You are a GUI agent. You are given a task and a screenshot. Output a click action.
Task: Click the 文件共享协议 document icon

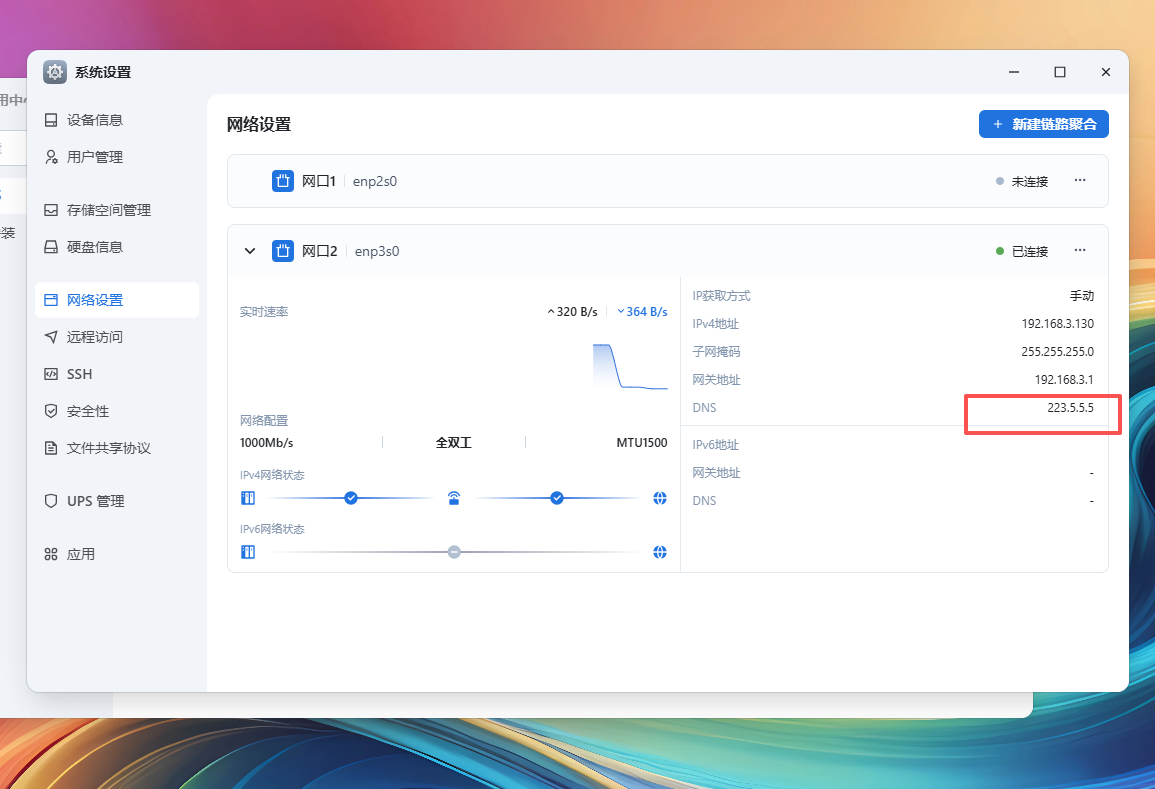click(51, 448)
